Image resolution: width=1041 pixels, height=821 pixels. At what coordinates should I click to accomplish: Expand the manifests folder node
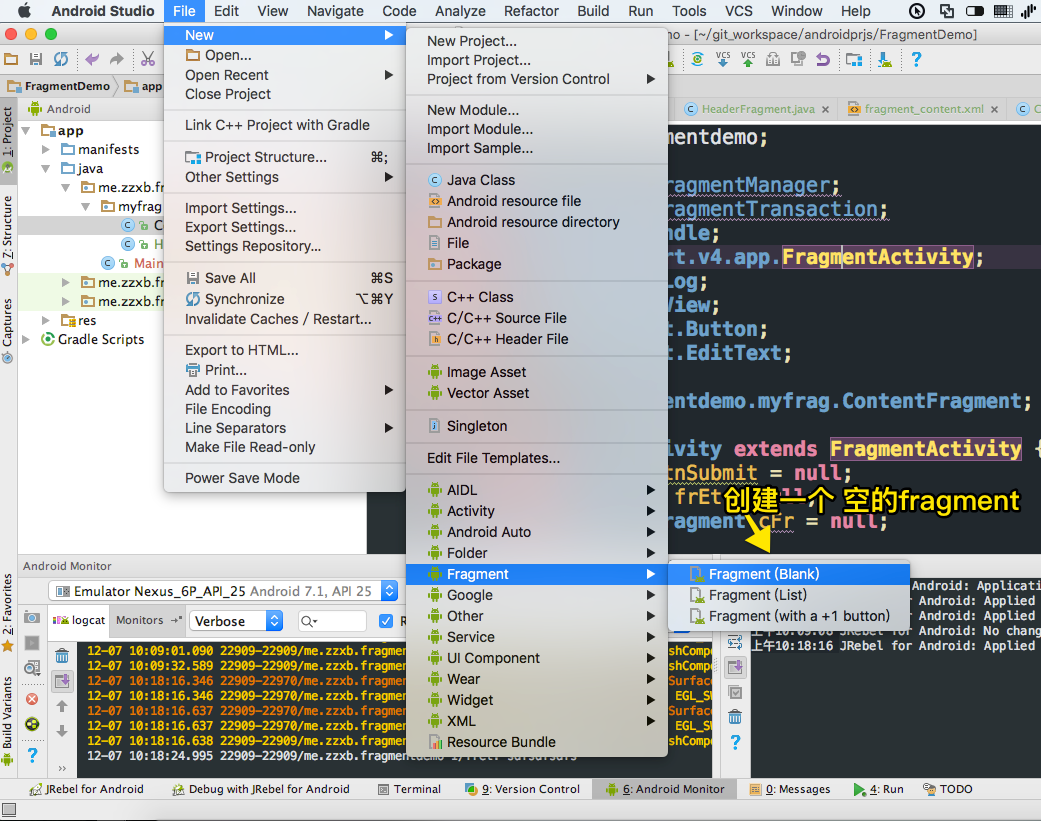(46, 149)
